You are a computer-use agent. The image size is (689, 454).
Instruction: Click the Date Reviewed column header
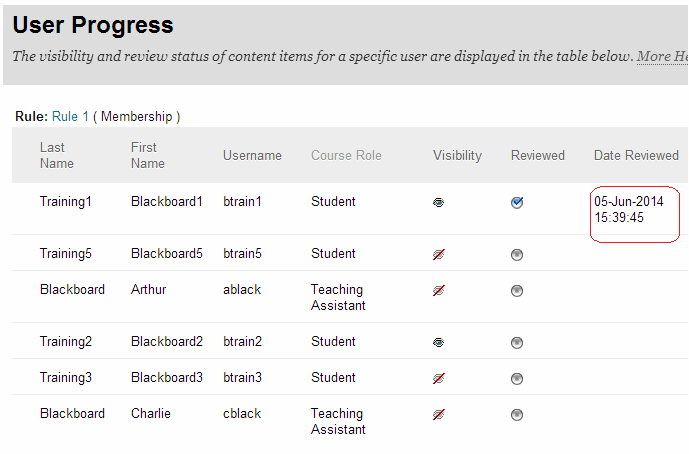[636, 156]
